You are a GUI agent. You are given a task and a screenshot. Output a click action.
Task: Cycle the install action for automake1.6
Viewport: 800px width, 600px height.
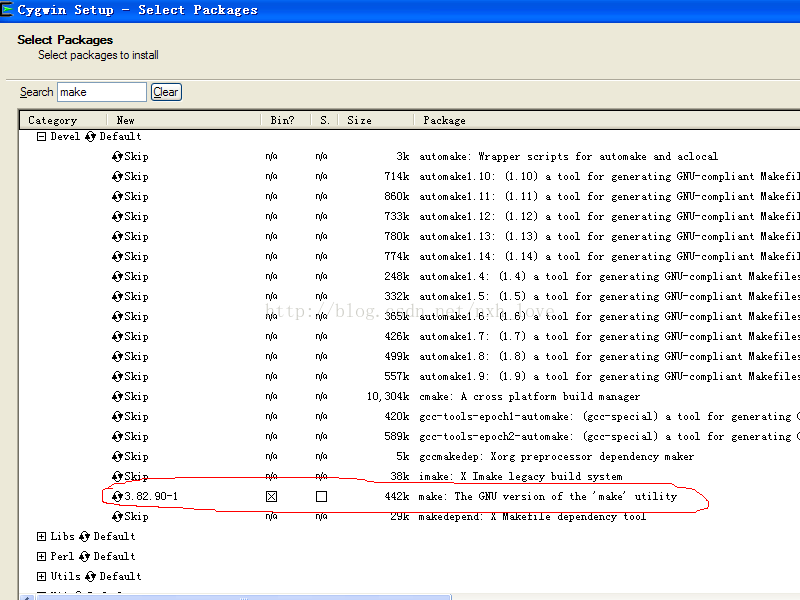117,316
